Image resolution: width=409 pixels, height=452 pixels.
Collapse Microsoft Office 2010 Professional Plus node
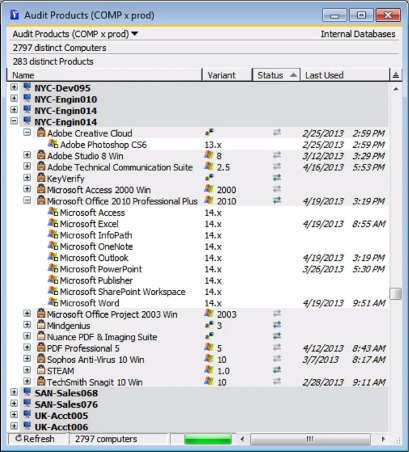[27, 200]
